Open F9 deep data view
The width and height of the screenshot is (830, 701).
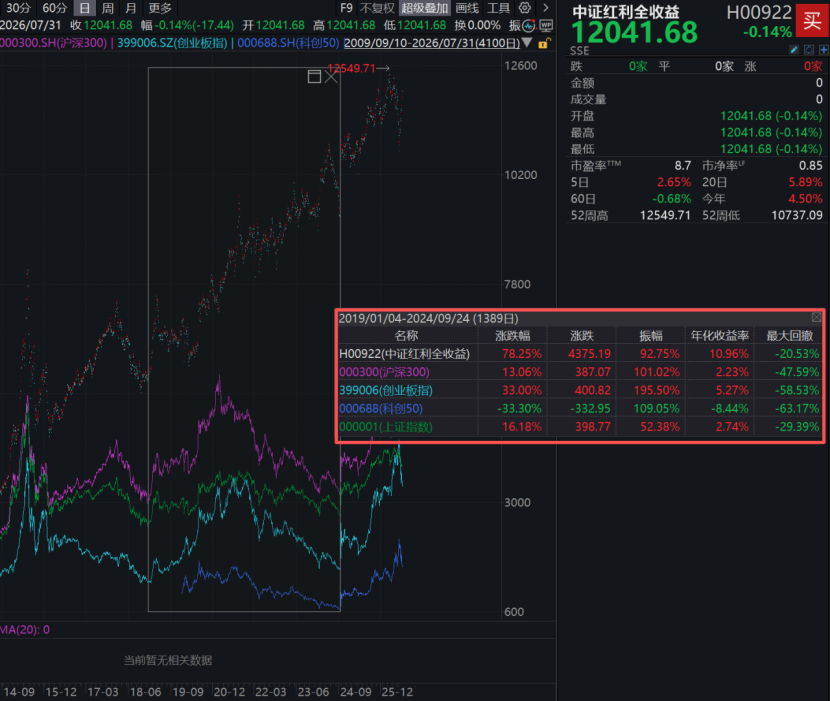pos(346,8)
